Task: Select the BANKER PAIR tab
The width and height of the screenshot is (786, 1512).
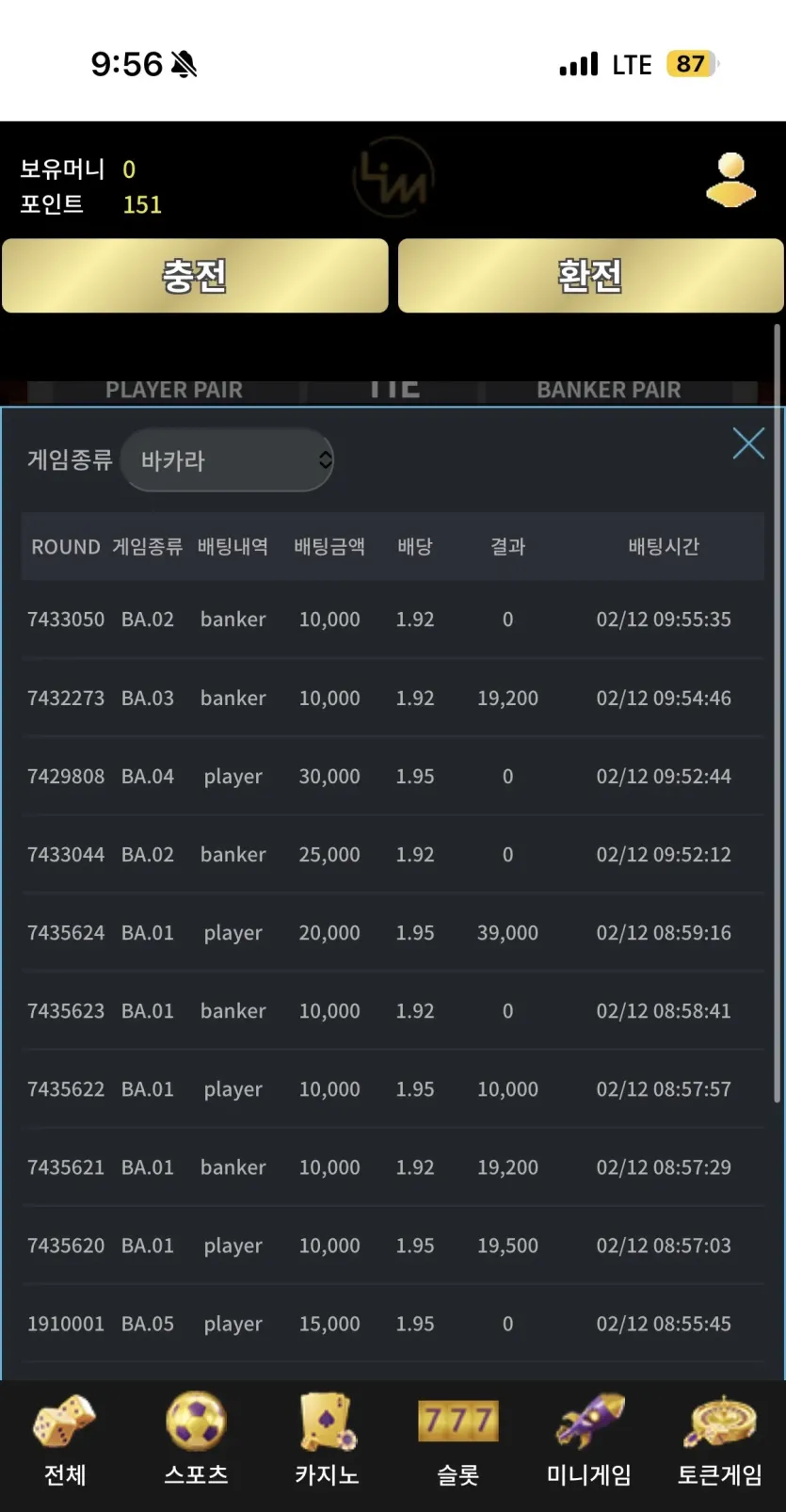Action: 609,390
